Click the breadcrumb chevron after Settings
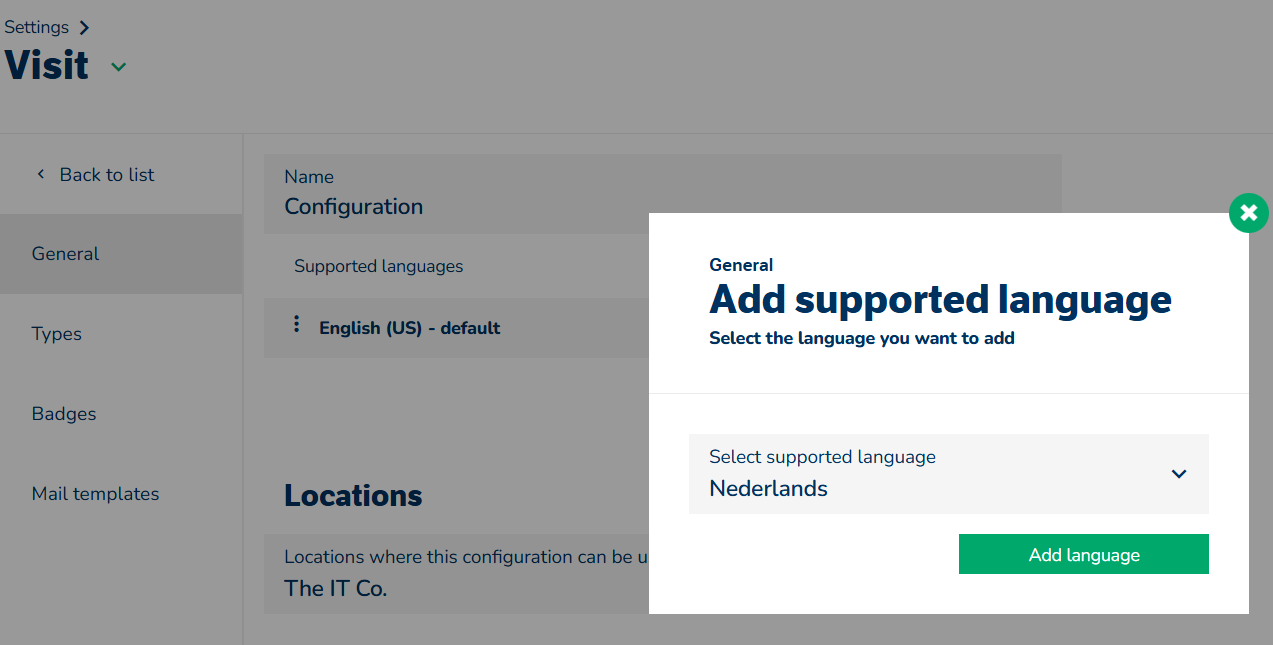 tap(84, 27)
